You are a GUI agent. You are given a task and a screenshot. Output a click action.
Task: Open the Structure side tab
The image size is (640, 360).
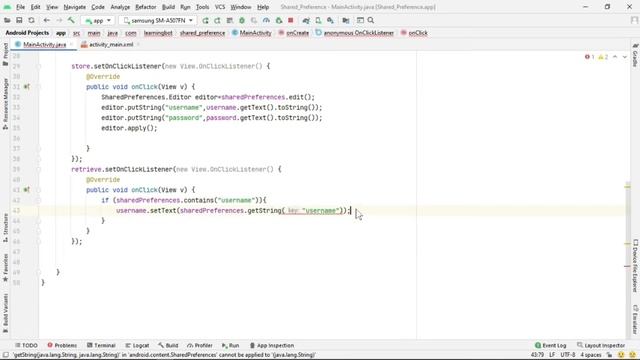(x=5, y=228)
